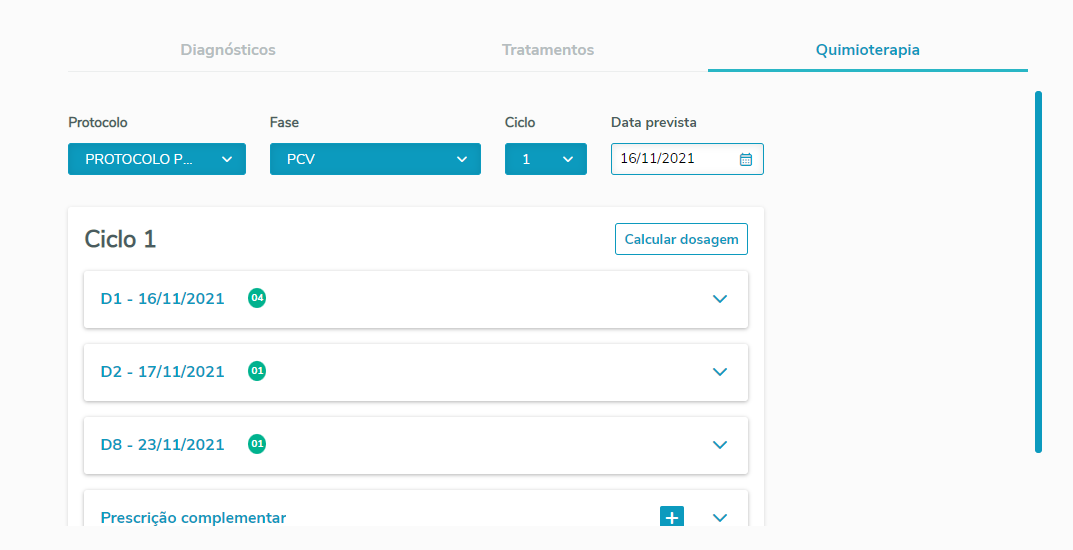Click the vertical scrollbar on the right
1073x550 pixels.
tap(1038, 272)
